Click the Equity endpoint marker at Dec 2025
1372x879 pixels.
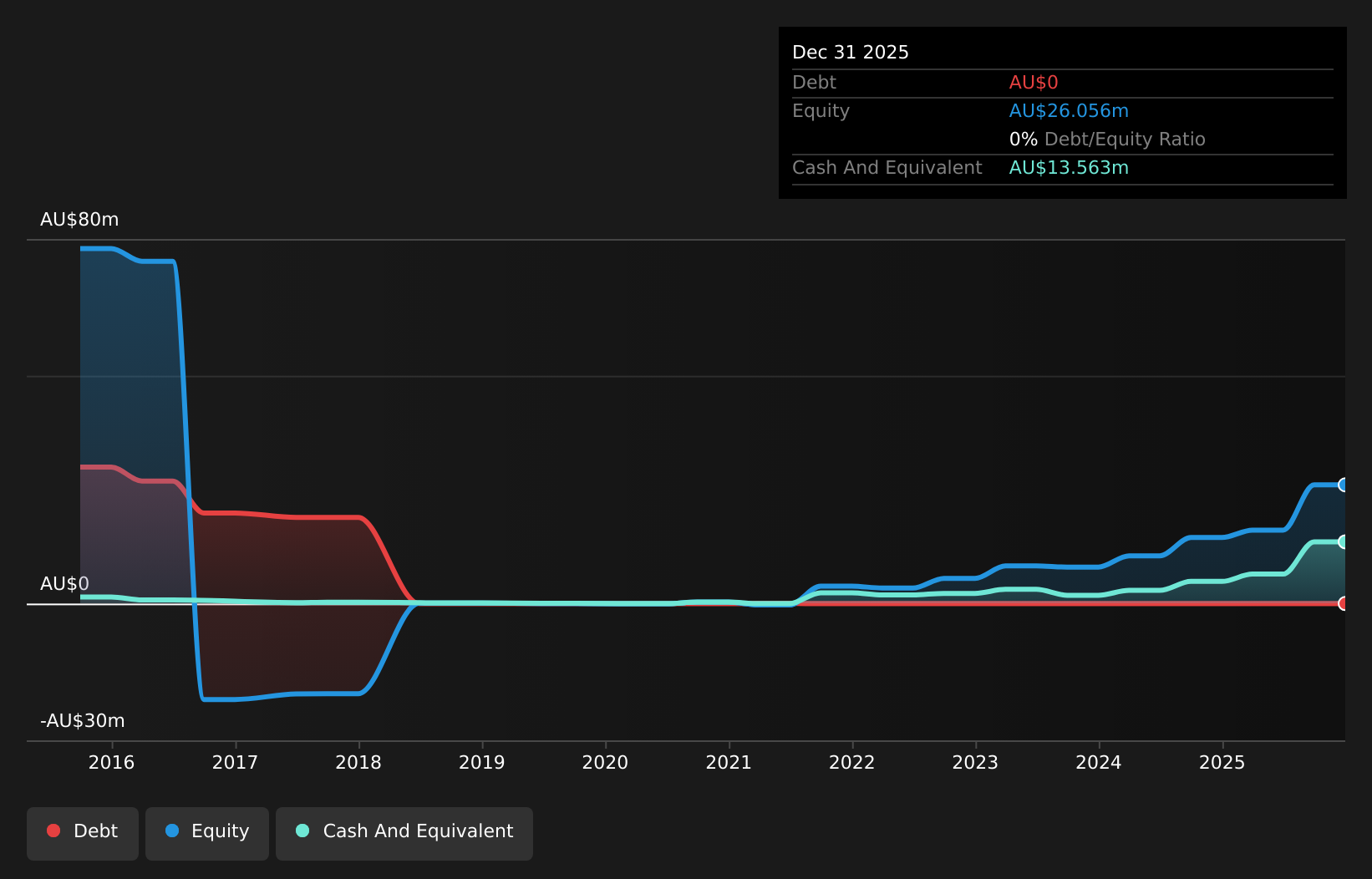coord(1344,485)
